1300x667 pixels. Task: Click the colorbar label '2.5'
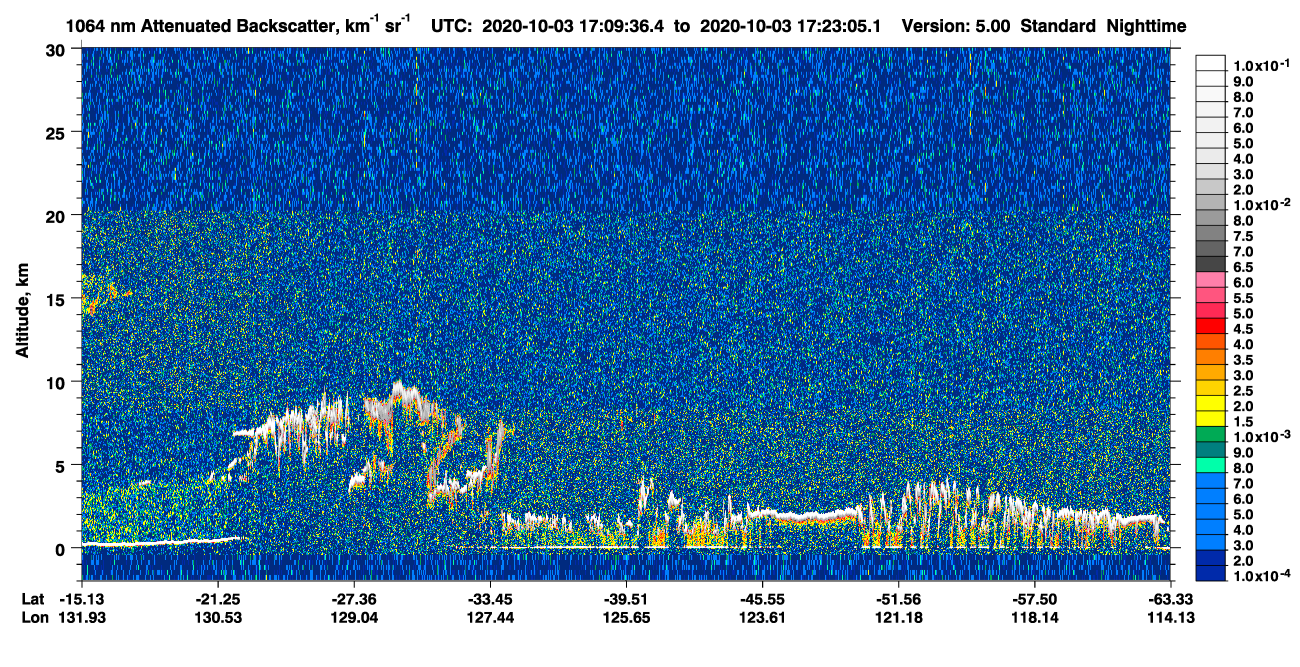[1243, 391]
